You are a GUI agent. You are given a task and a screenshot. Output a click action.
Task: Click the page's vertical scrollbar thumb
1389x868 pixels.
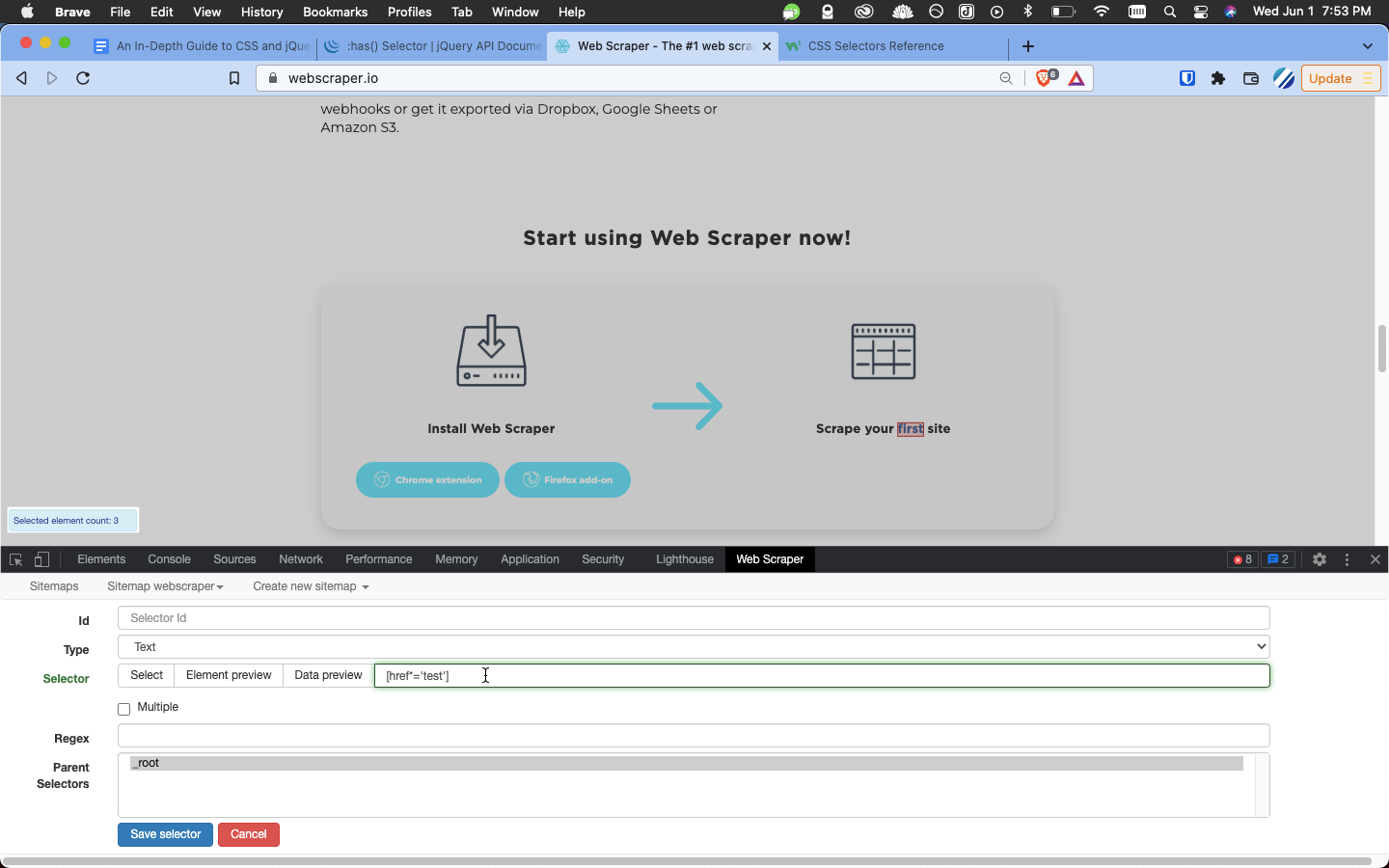coord(1381,348)
